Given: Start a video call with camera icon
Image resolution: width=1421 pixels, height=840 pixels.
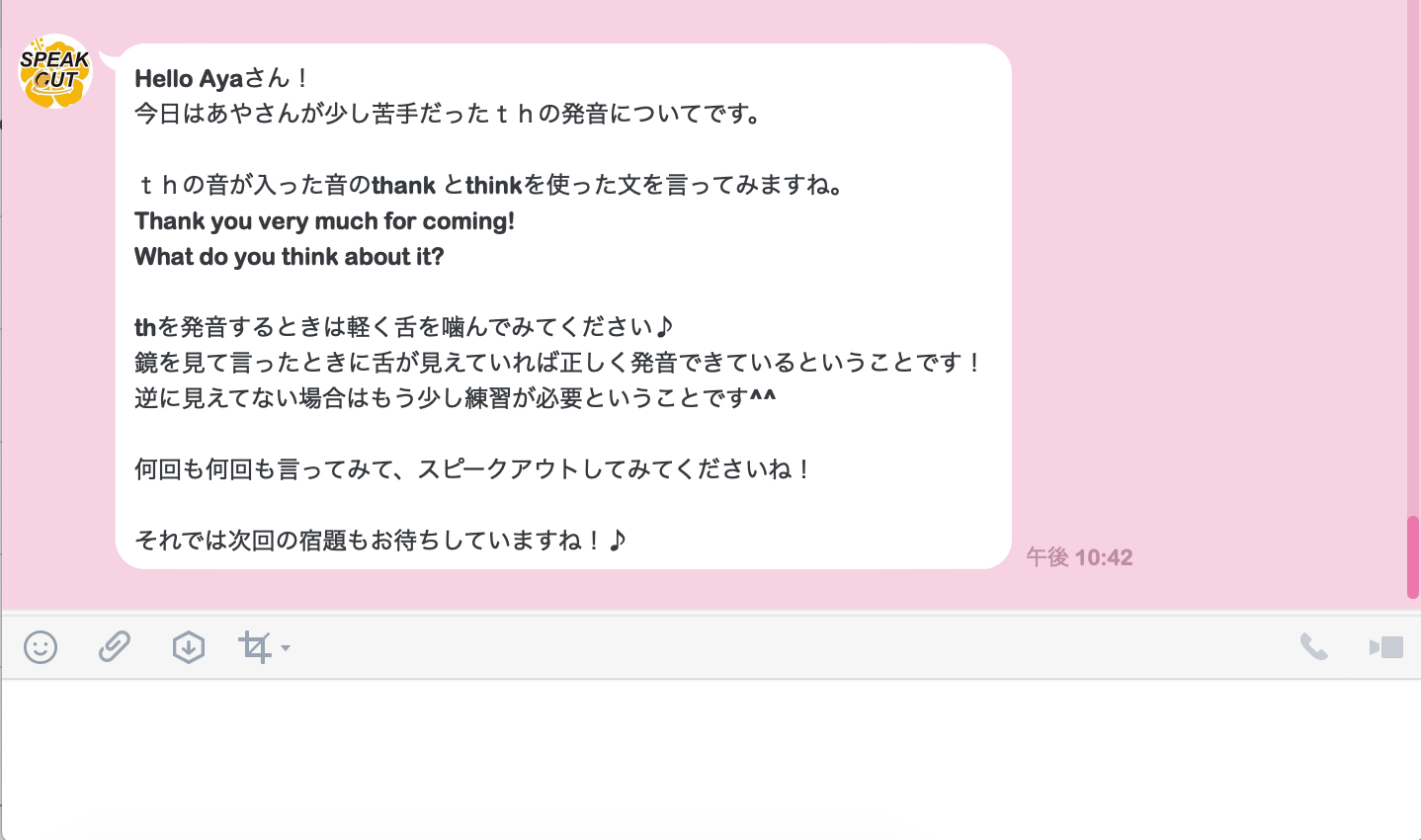Looking at the screenshot, I should (1386, 647).
